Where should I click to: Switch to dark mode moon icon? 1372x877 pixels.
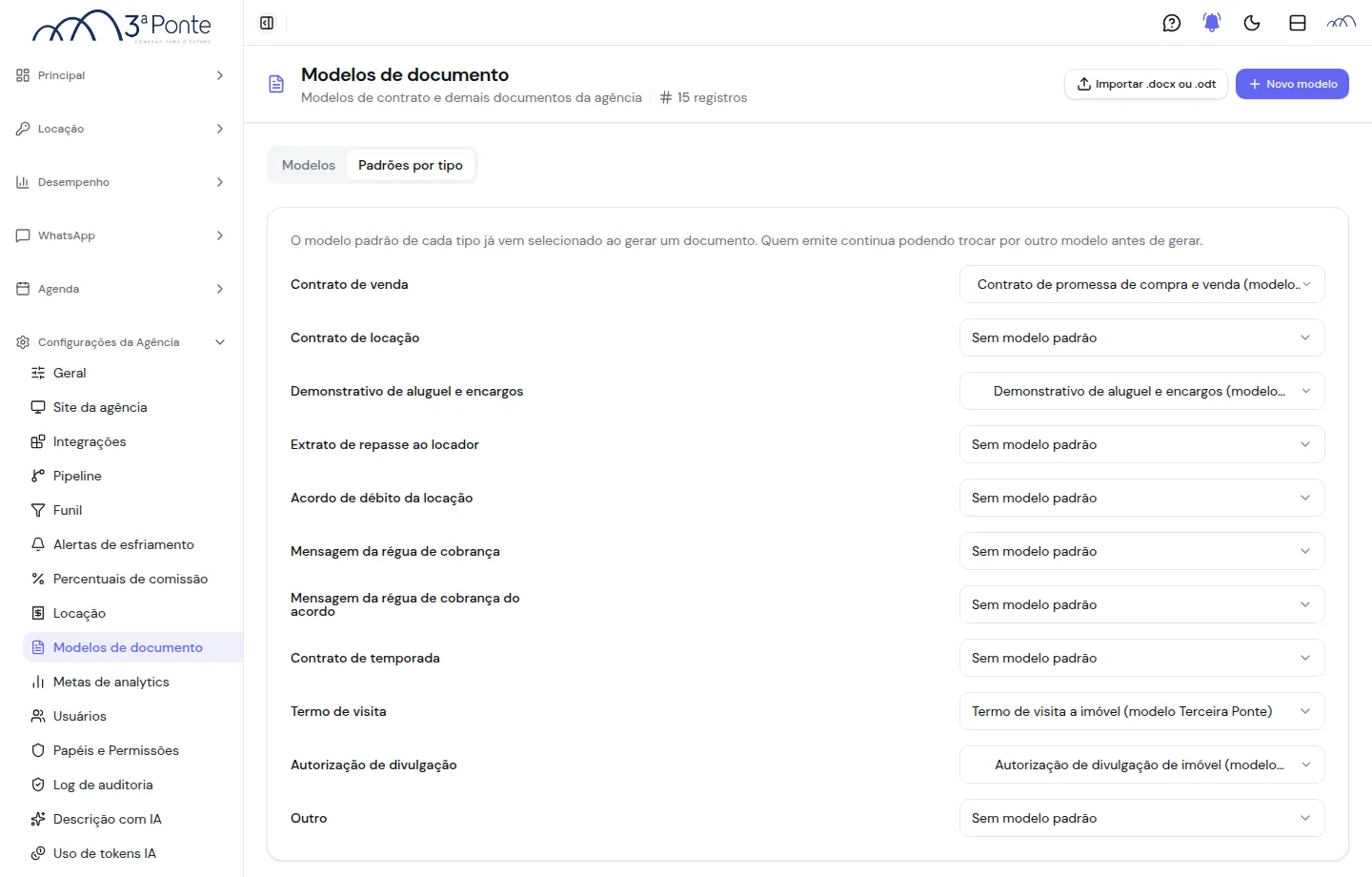[x=1252, y=23]
